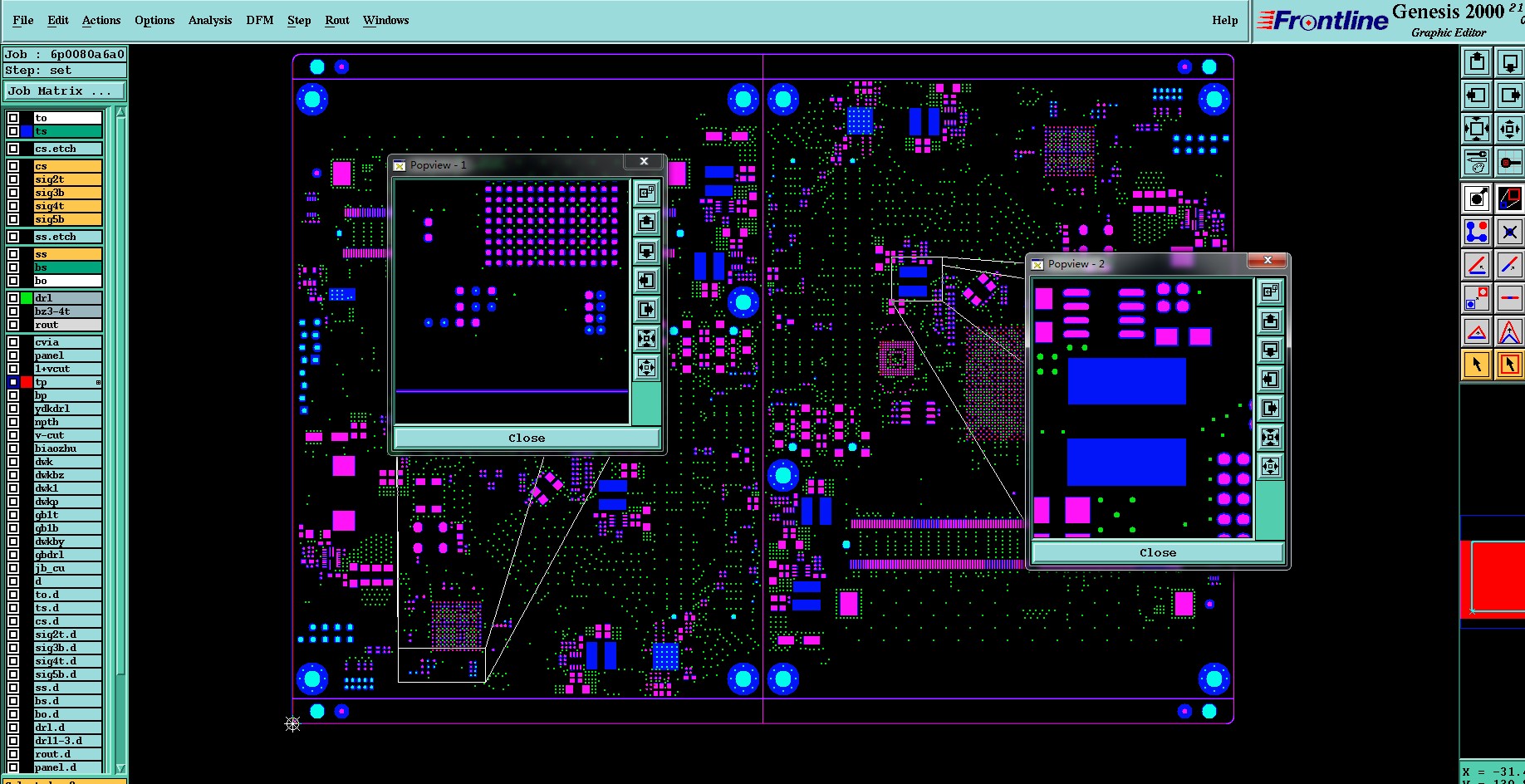This screenshot has height=784, width=1525.
Task: Select the crossed blue dot tool icon
Action: [x=1509, y=231]
